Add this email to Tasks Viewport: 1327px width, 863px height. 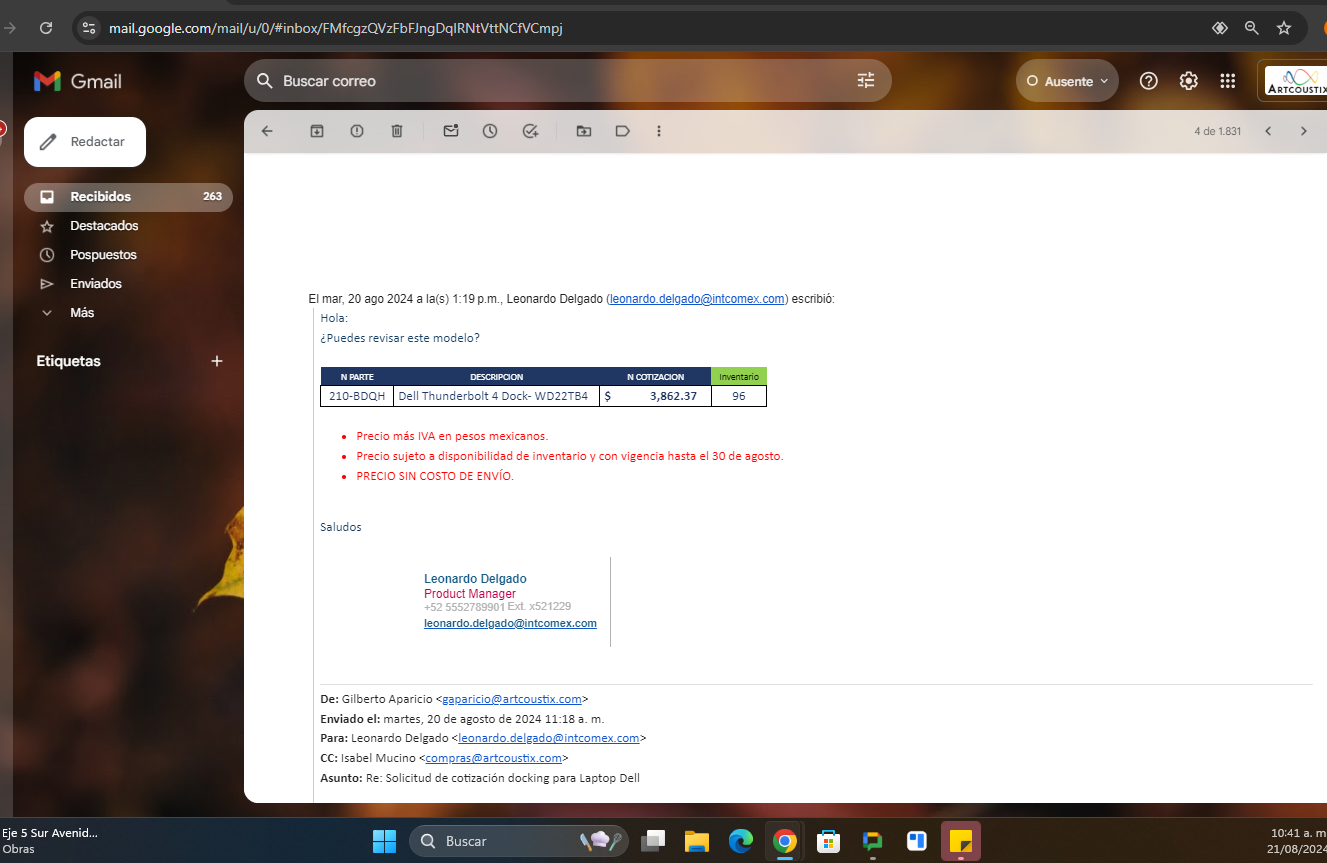[x=531, y=131]
